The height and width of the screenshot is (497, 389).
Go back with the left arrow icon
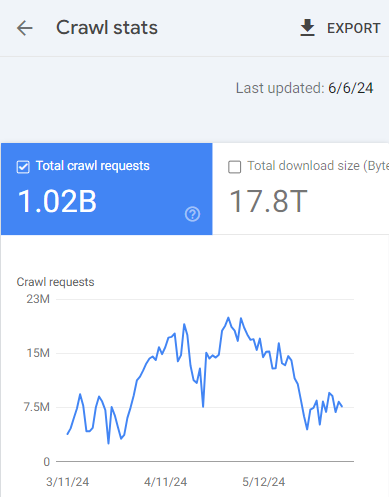(25, 28)
